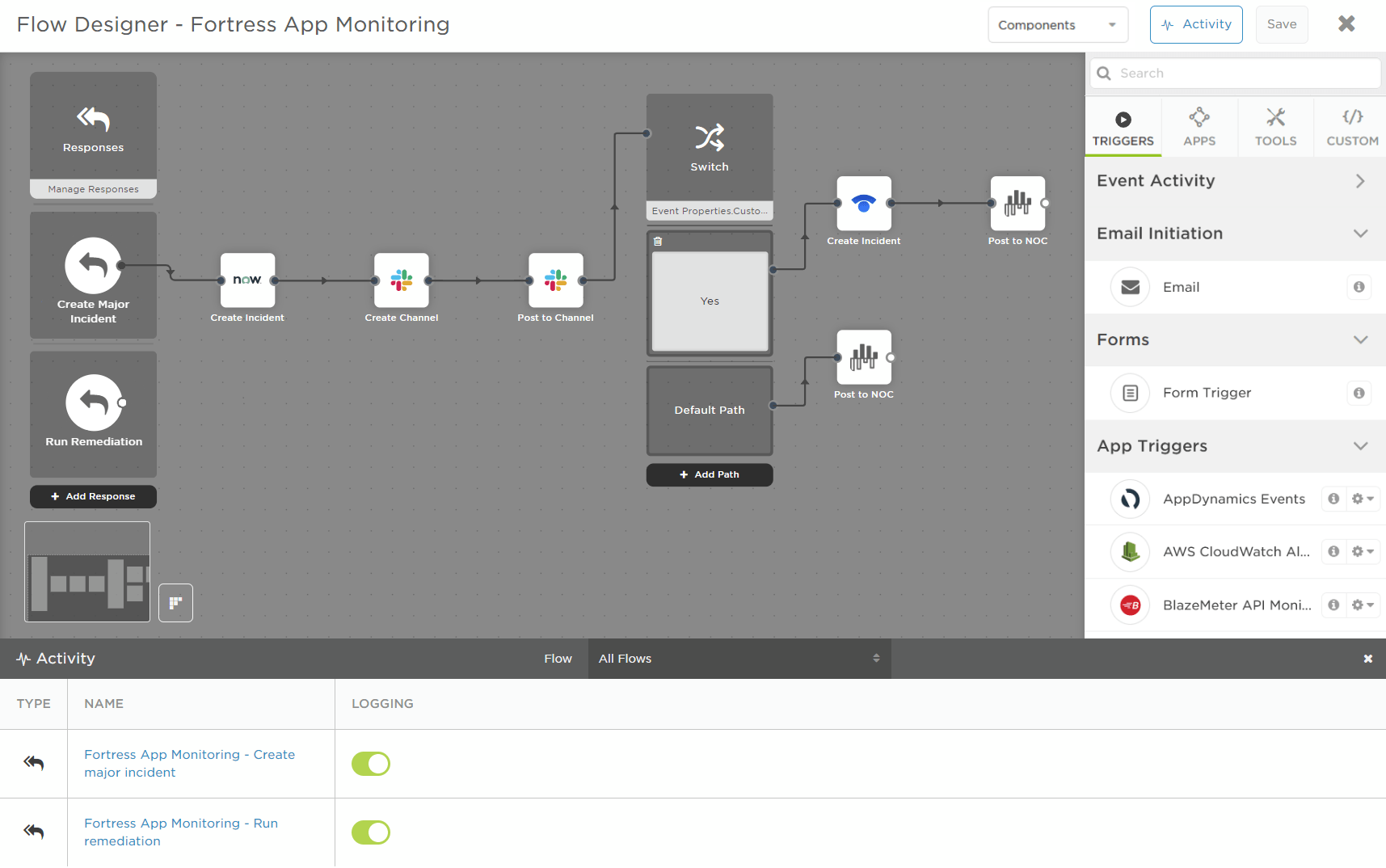Select the Slack Post to Channel step
Screen dimensions: 1386x868
556,280
